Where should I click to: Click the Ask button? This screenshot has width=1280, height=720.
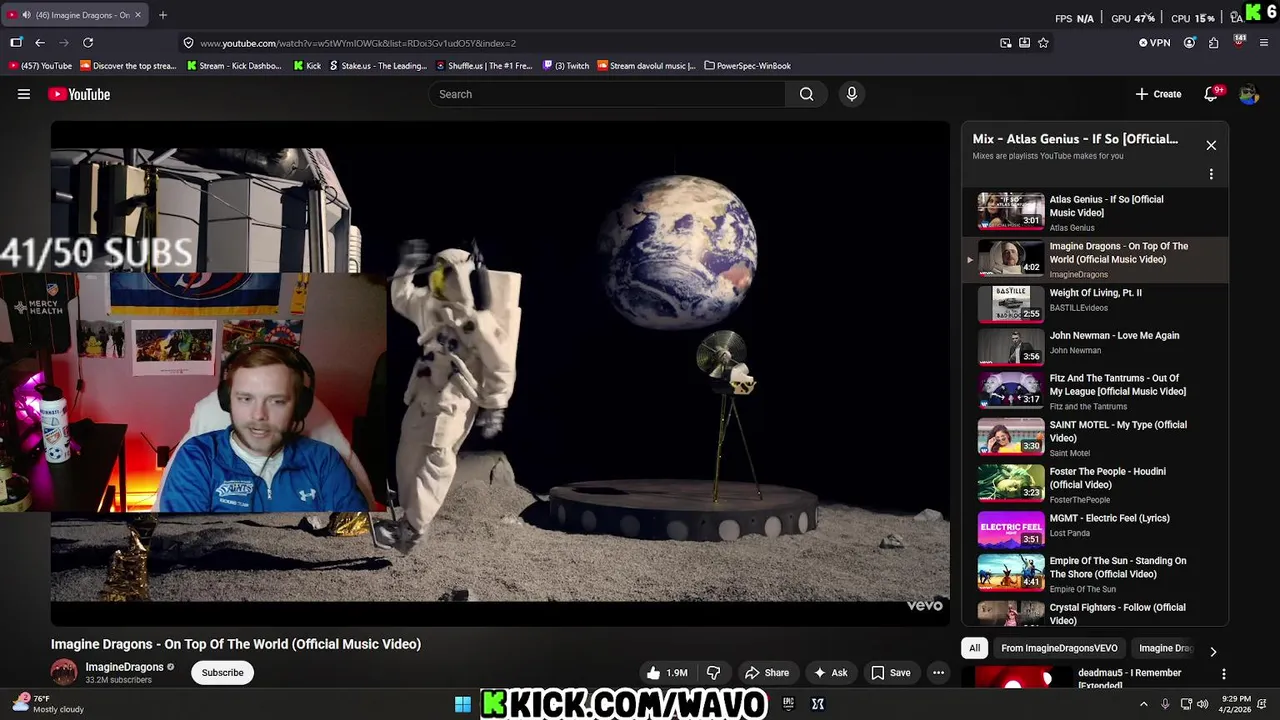(831, 673)
